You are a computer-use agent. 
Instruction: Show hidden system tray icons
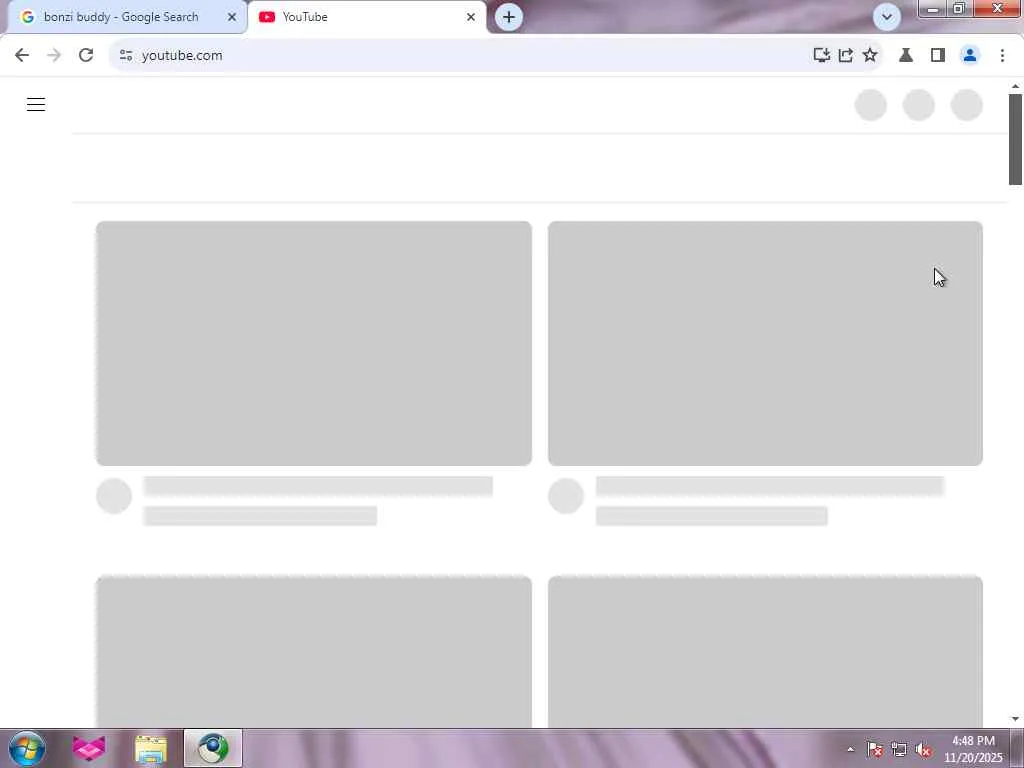(x=850, y=749)
